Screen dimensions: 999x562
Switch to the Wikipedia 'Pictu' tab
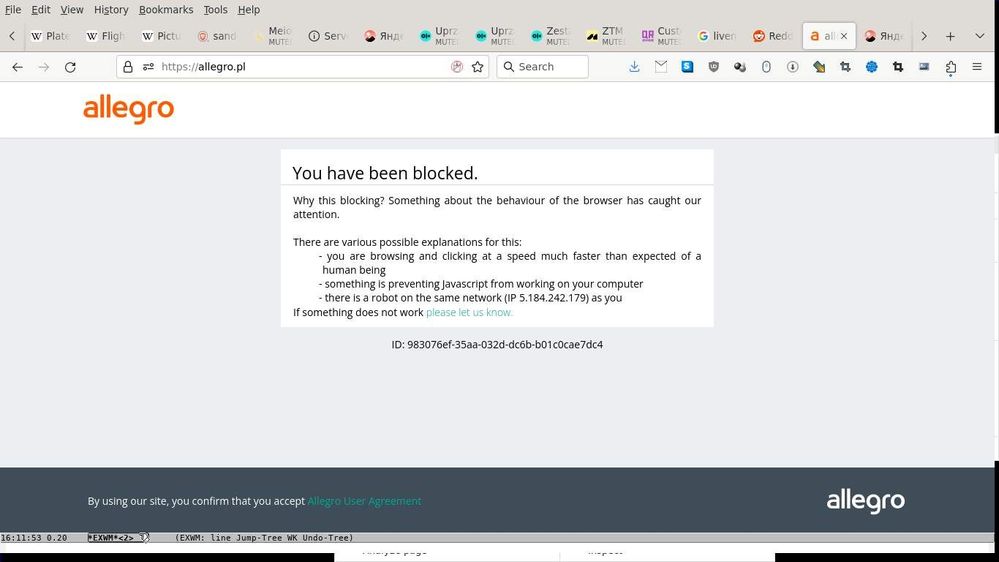(162, 36)
